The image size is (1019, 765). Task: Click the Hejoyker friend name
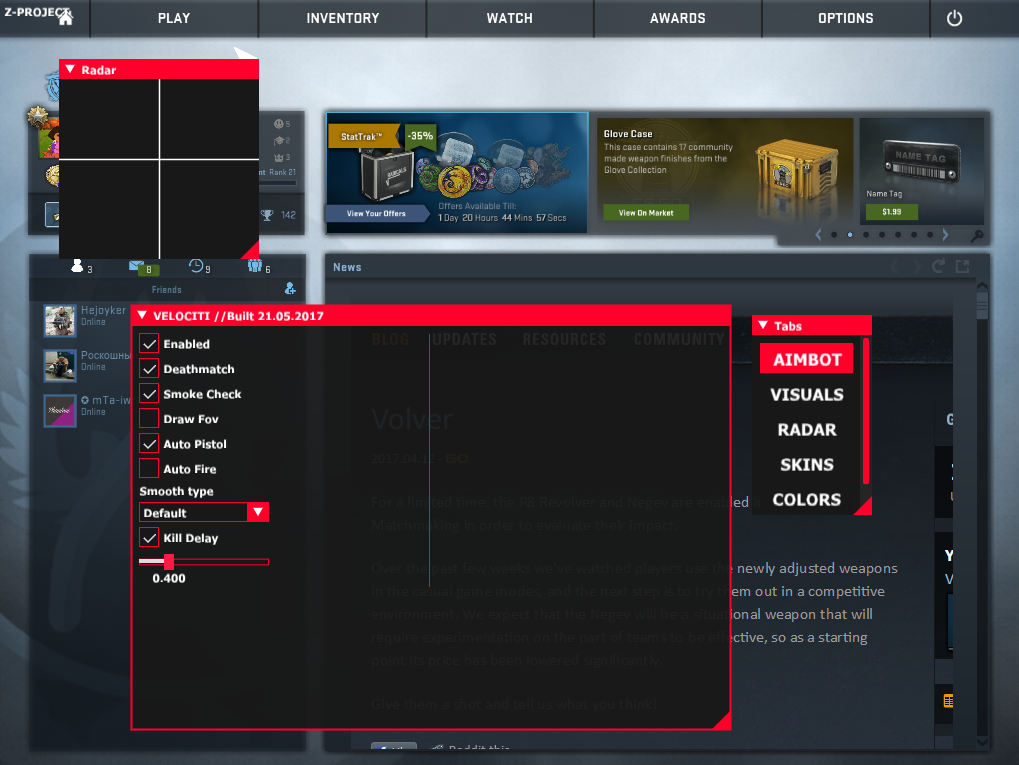point(103,310)
